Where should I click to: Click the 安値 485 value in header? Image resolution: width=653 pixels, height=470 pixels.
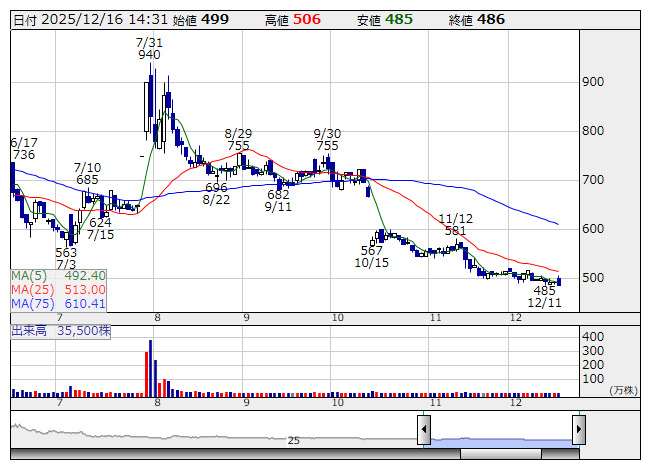point(398,20)
